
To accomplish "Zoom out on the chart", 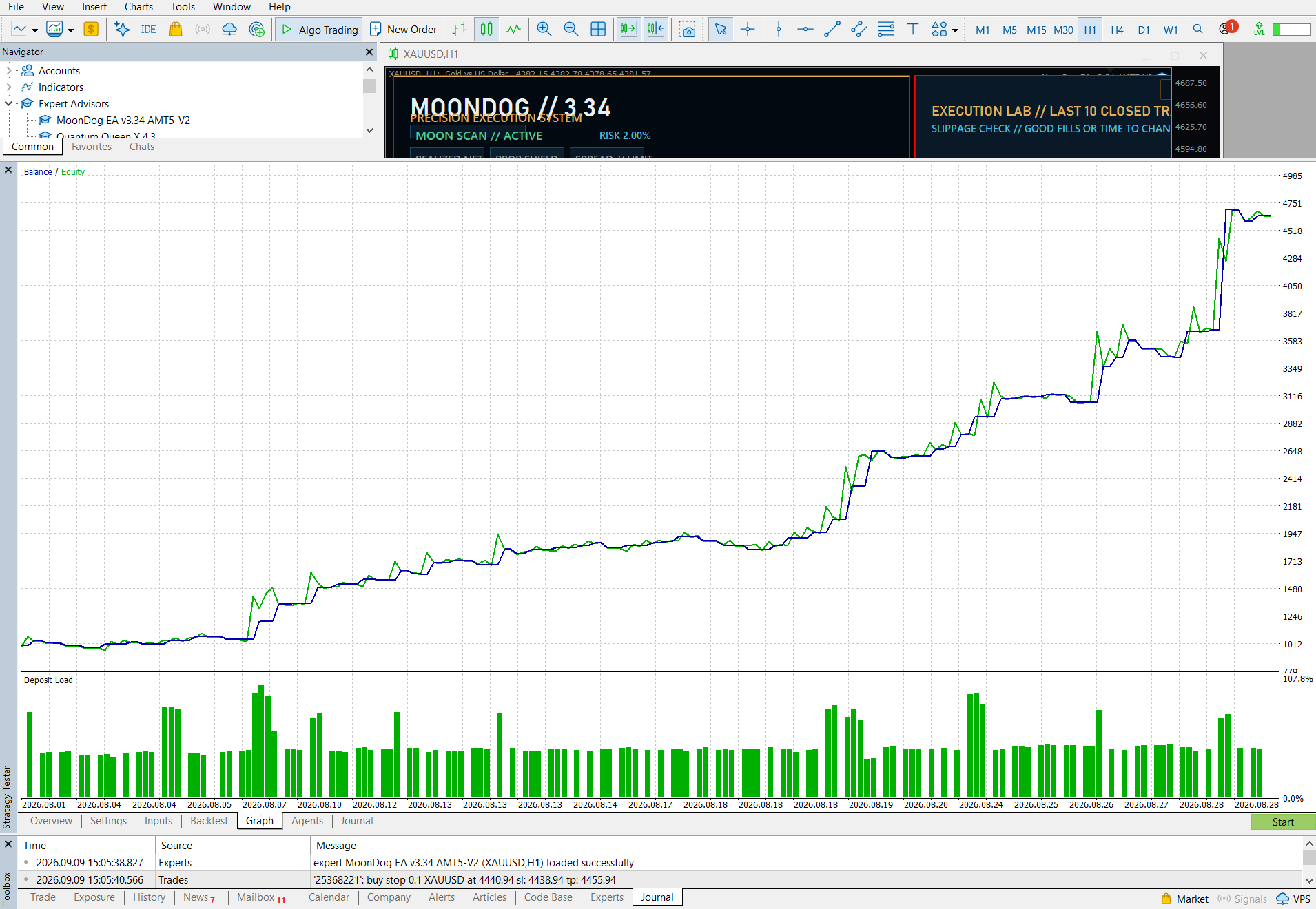I will coord(571,30).
